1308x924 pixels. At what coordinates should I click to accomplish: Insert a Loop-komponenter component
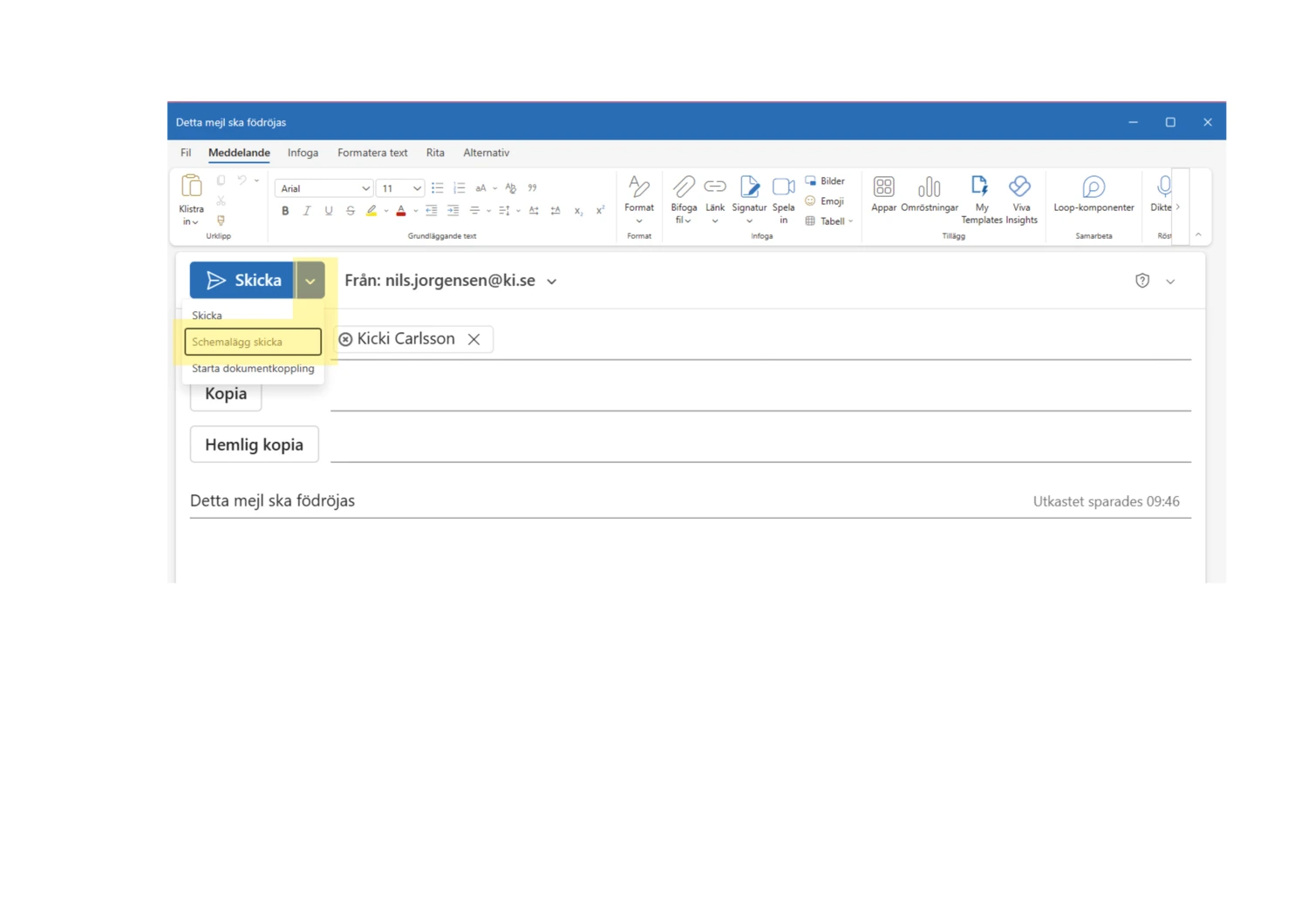pos(1093,194)
